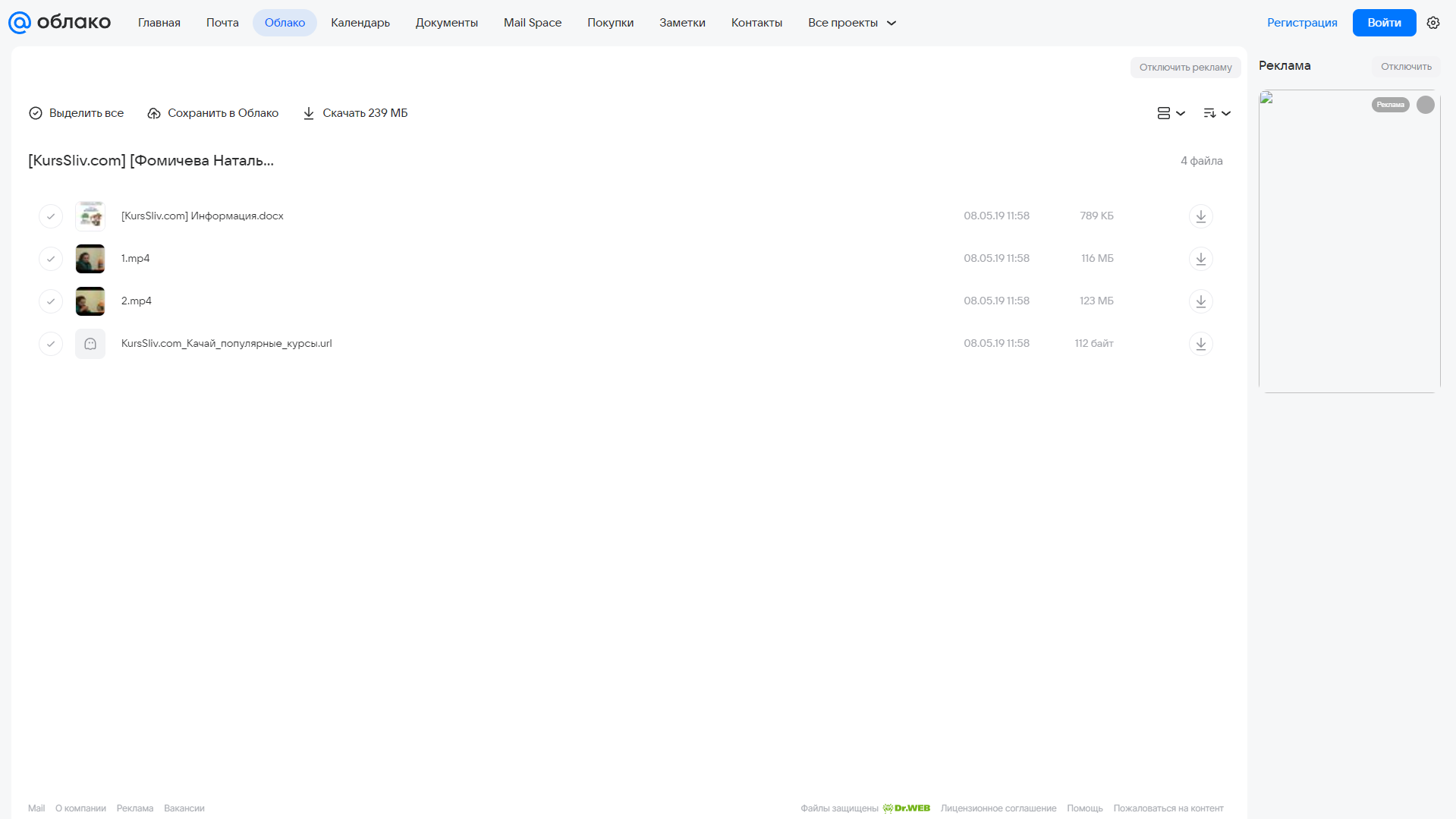Open the 2.mp4 video thumbnail
The width and height of the screenshot is (1456, 819).
[x=90, y=301]
